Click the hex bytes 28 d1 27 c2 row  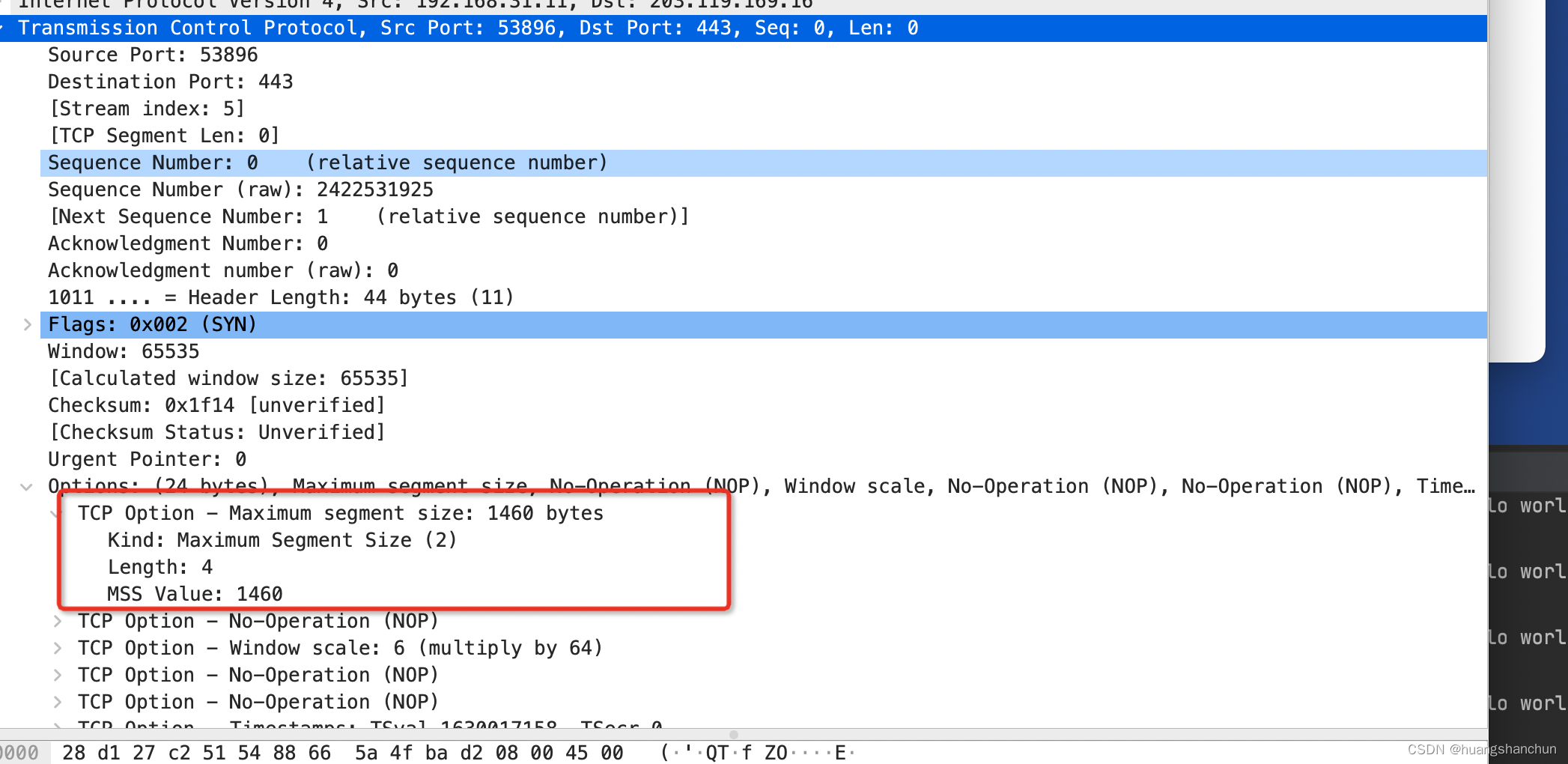(343, 753)
